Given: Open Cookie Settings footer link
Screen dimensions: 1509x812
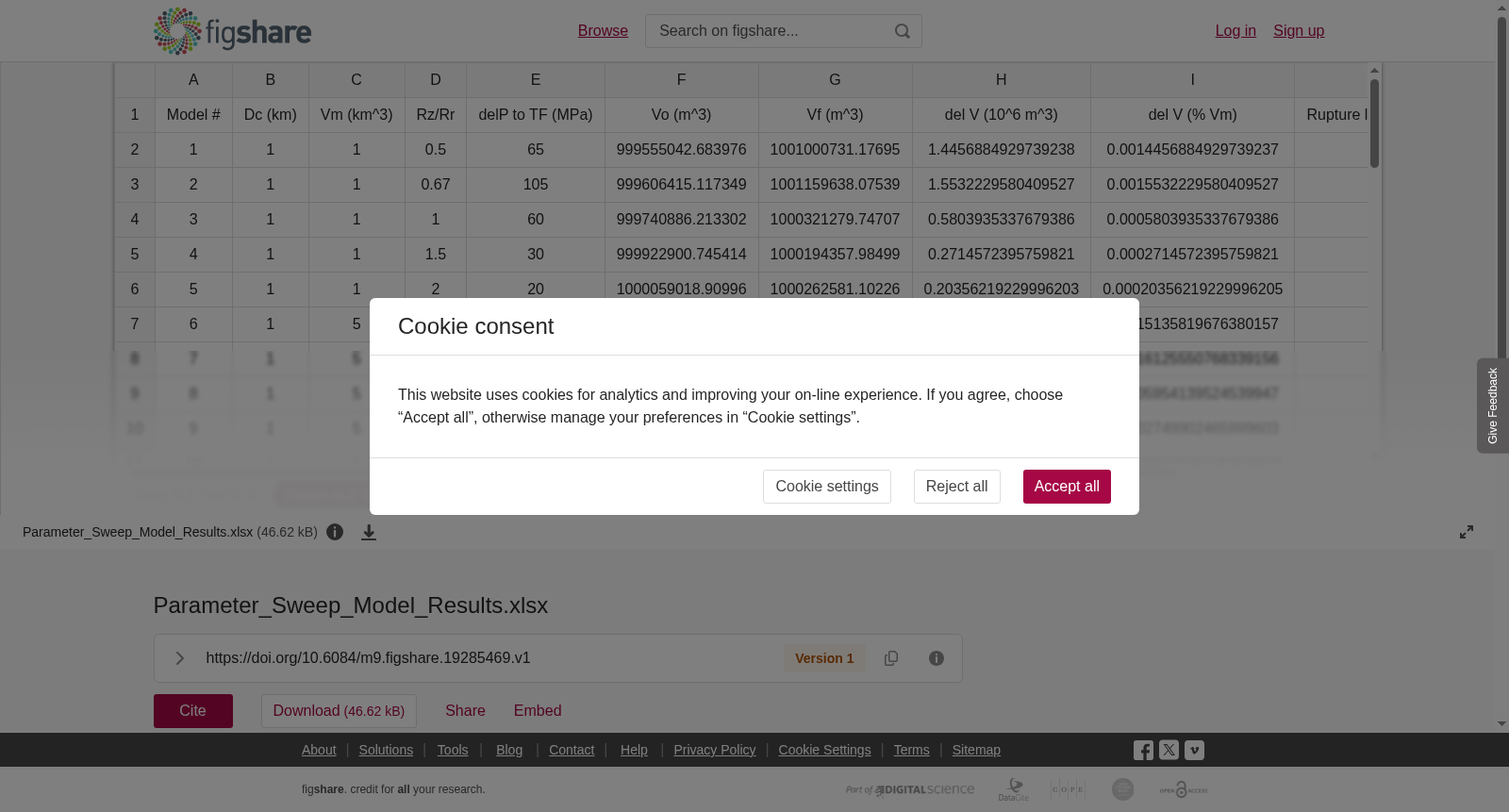Looking at the screenshot, I should point(824,750).
